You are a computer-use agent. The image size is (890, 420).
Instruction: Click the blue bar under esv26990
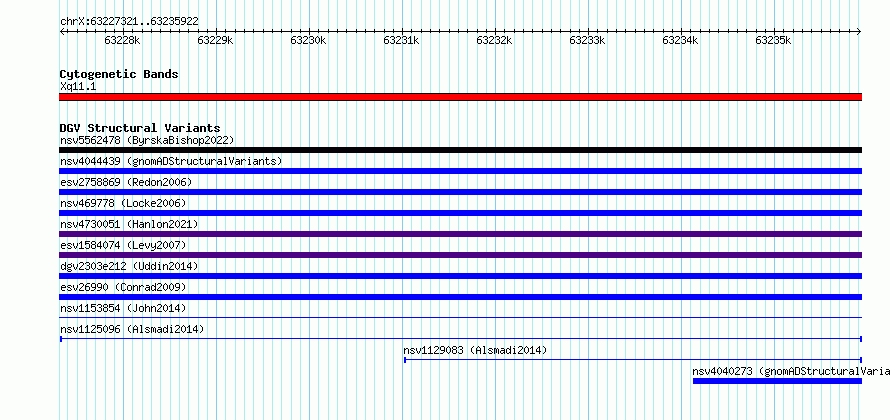pos(460,297)
